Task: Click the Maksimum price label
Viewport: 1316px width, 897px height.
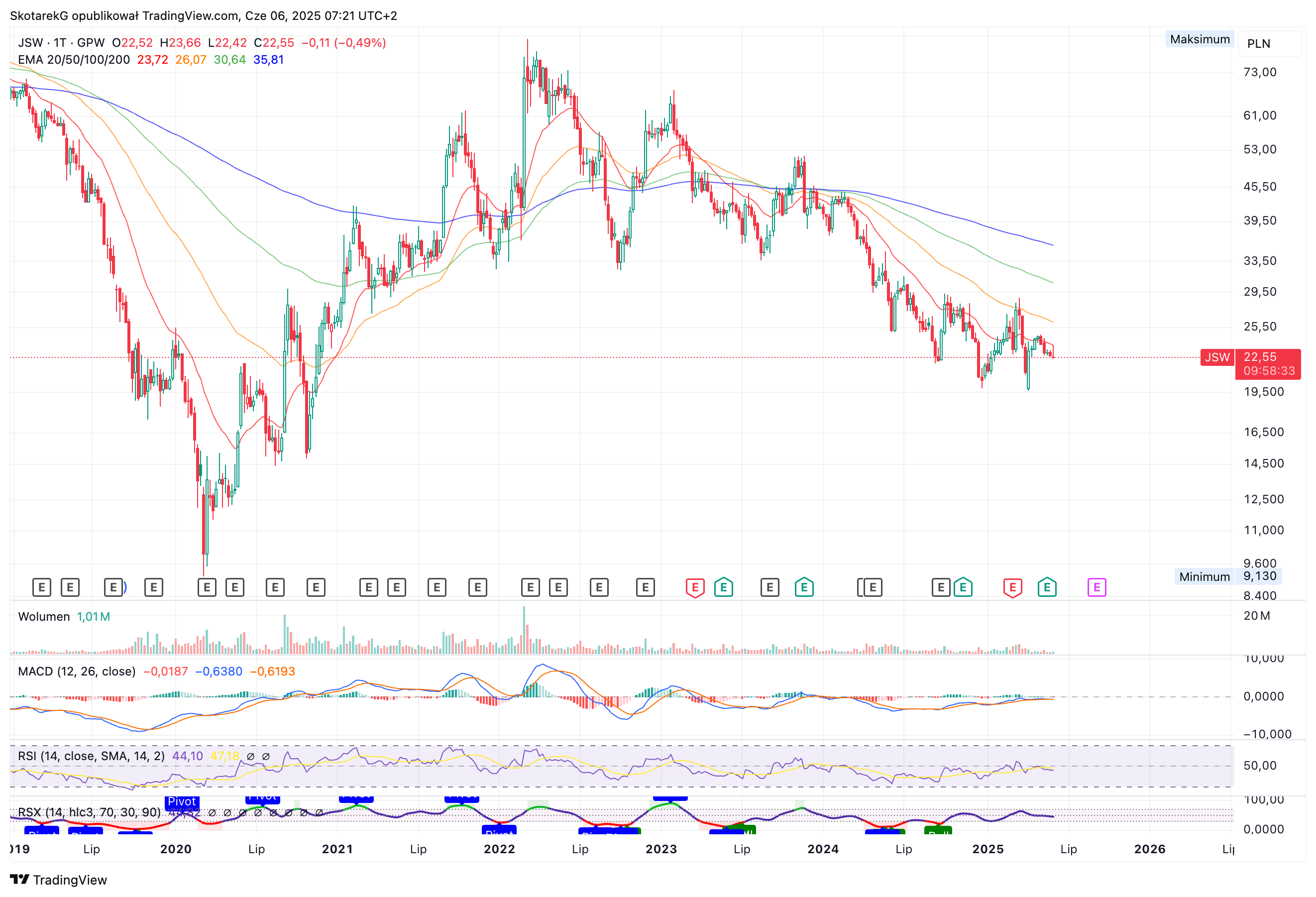Action: pos(1200,39)
